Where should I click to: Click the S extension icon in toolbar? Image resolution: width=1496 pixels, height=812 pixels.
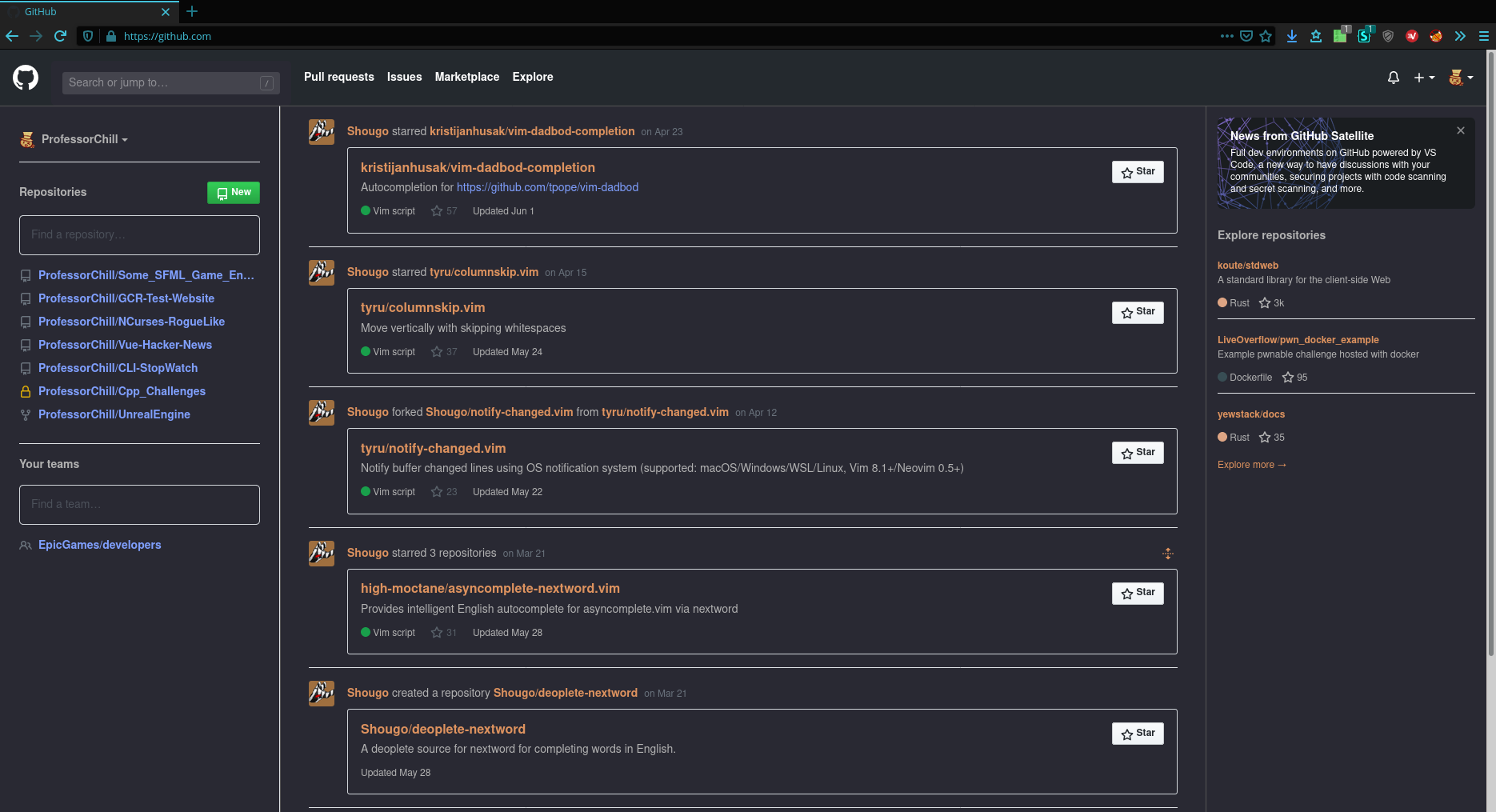pyautogui.click(x=1365, y=34)
